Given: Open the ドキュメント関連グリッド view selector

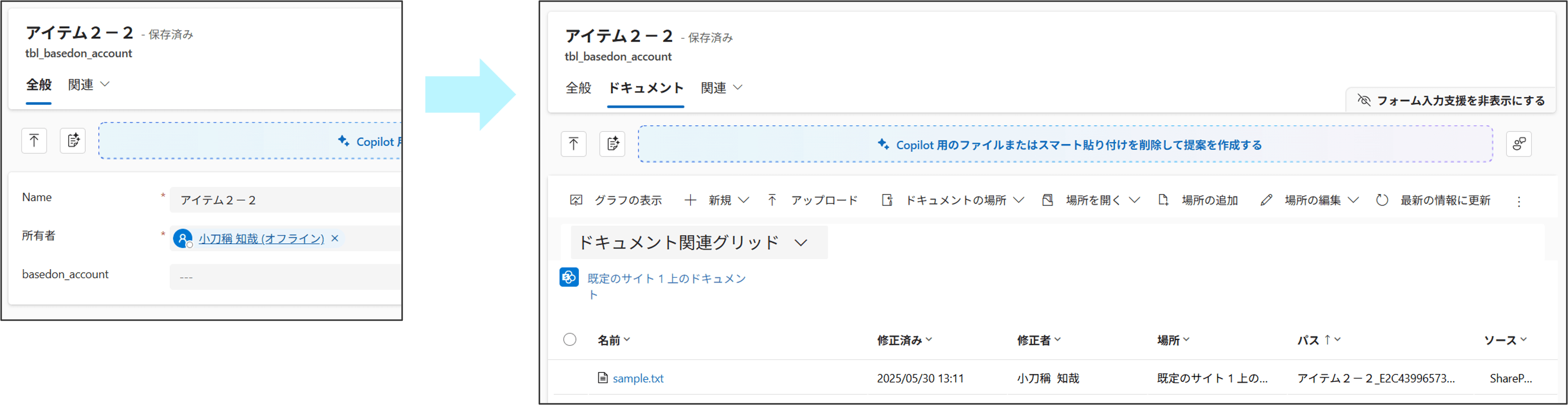Looking at the screenshot, I should coord(699,243).
